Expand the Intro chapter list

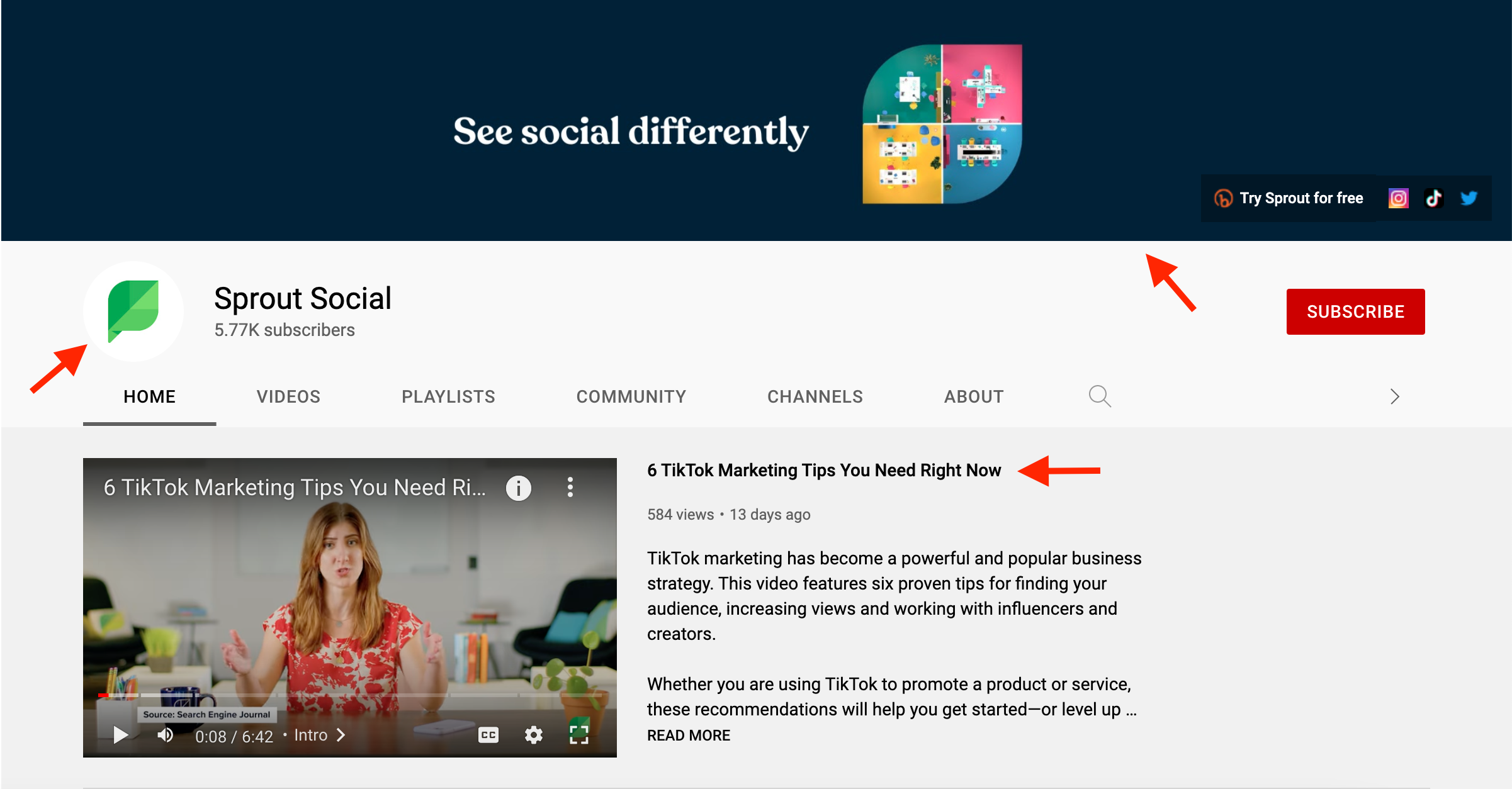320,735
